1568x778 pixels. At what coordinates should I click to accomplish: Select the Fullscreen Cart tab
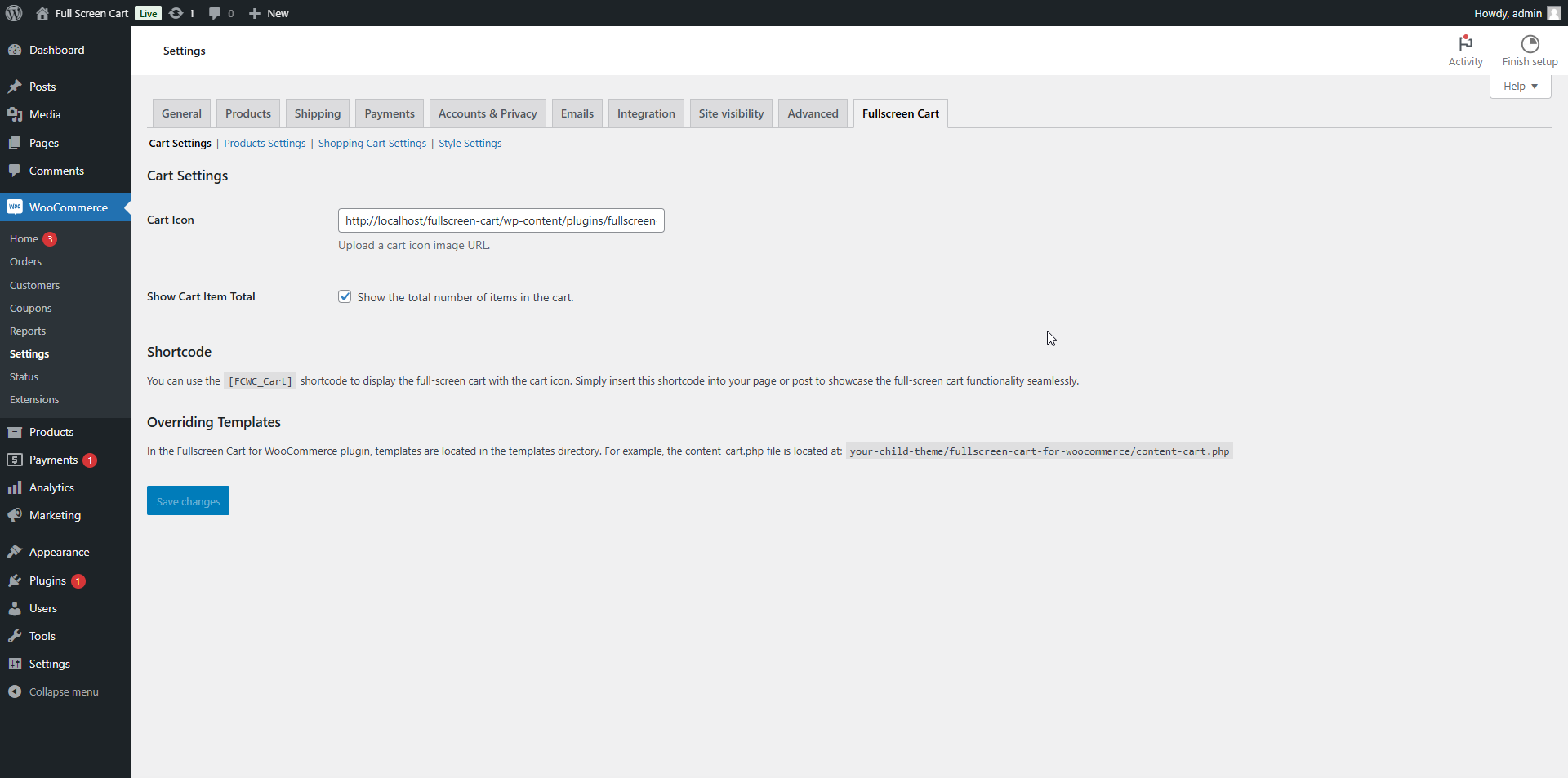pos(901,113)
